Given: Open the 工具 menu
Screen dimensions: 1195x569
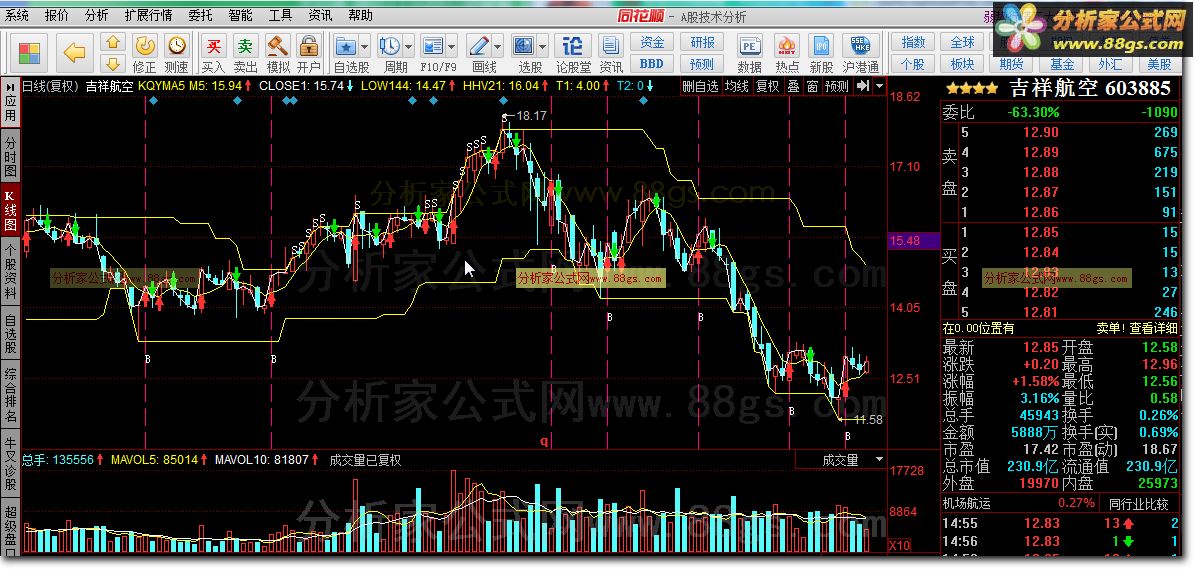Looking at the screenshot, I should (280, 15).
